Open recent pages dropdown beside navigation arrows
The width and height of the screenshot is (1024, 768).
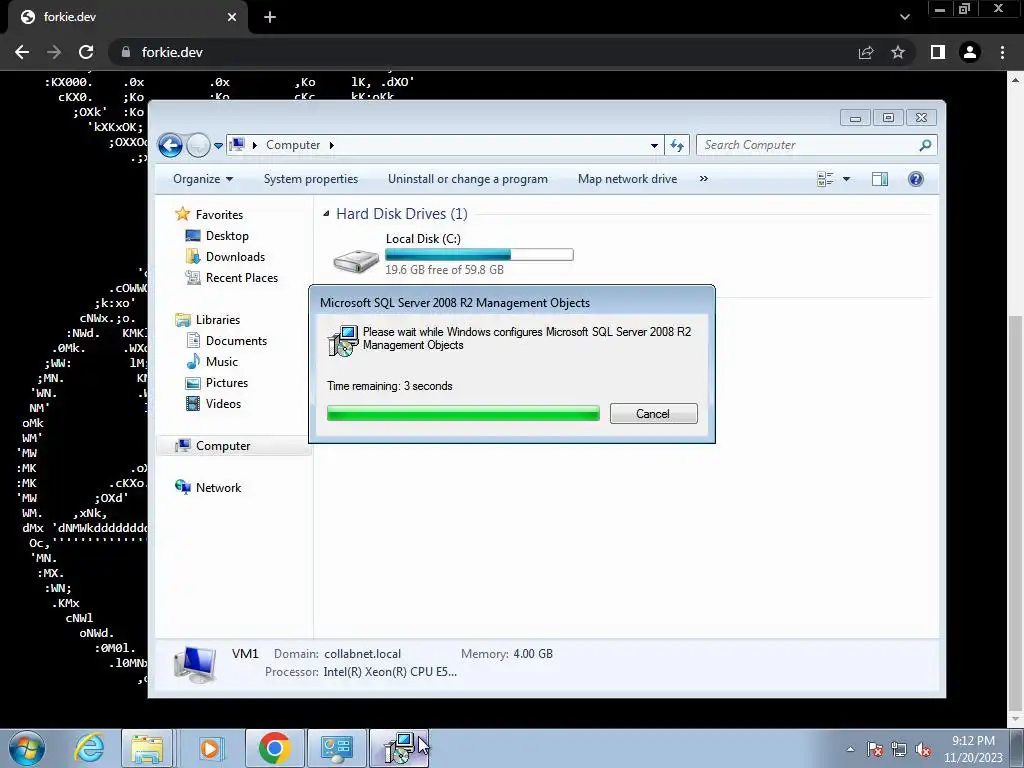click(x=218, y=146)
